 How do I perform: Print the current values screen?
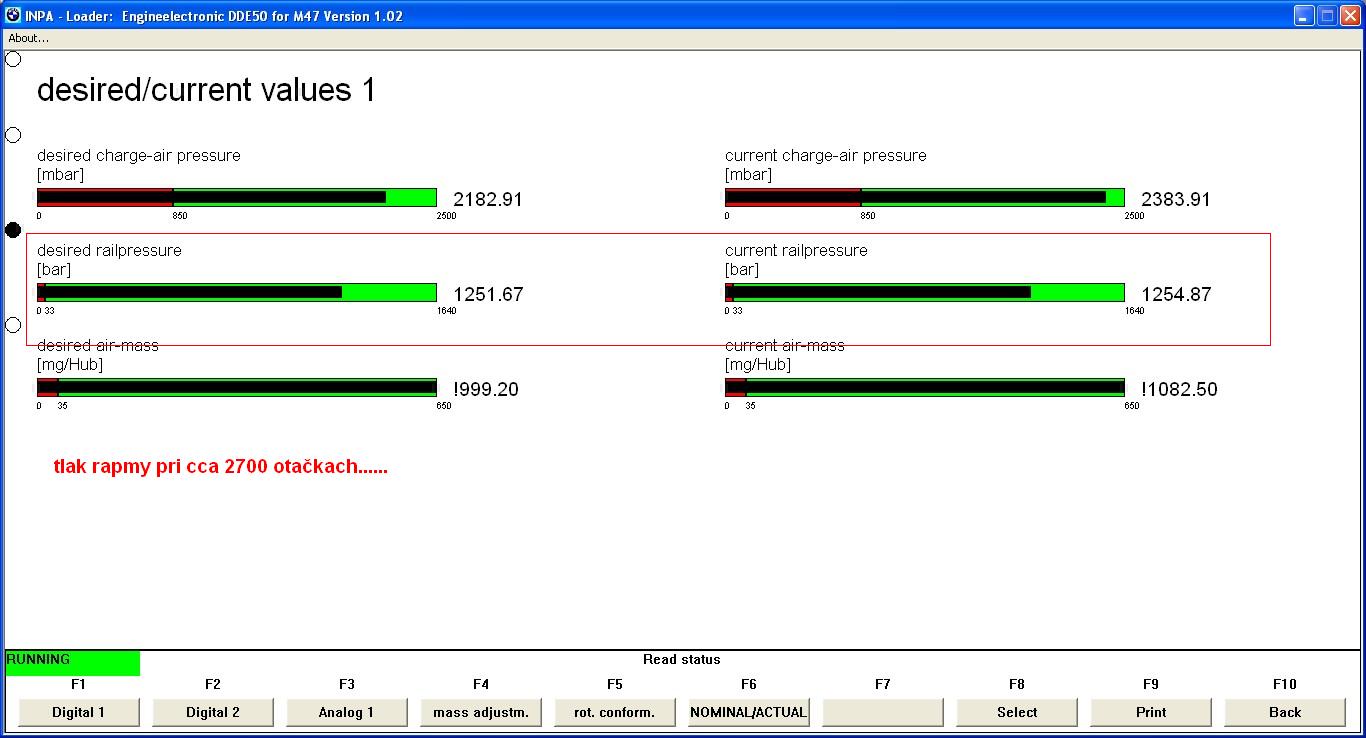pos(1151,712)
